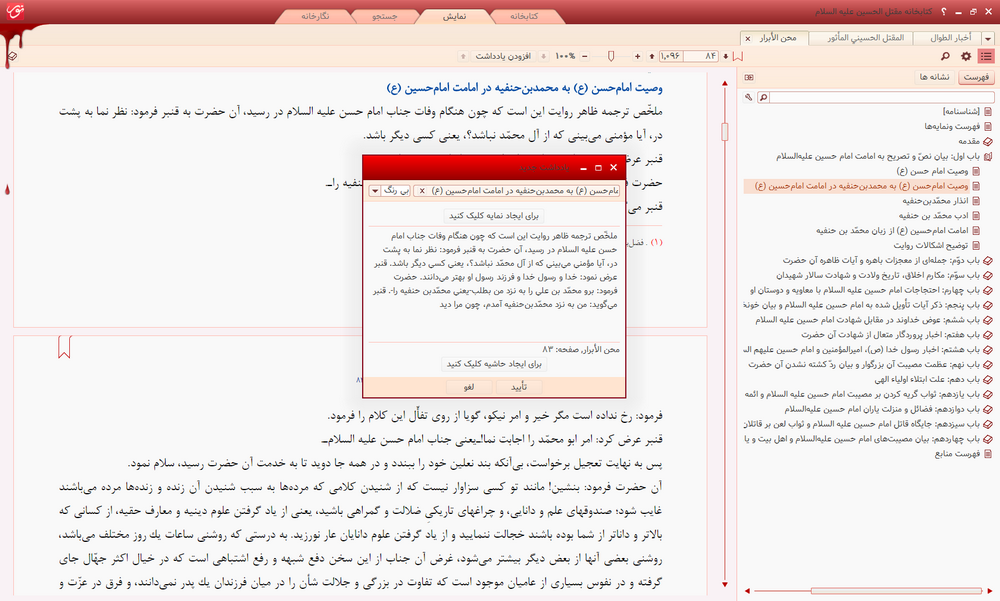Open the settings gear in the book toolbar

pos(966,56)
